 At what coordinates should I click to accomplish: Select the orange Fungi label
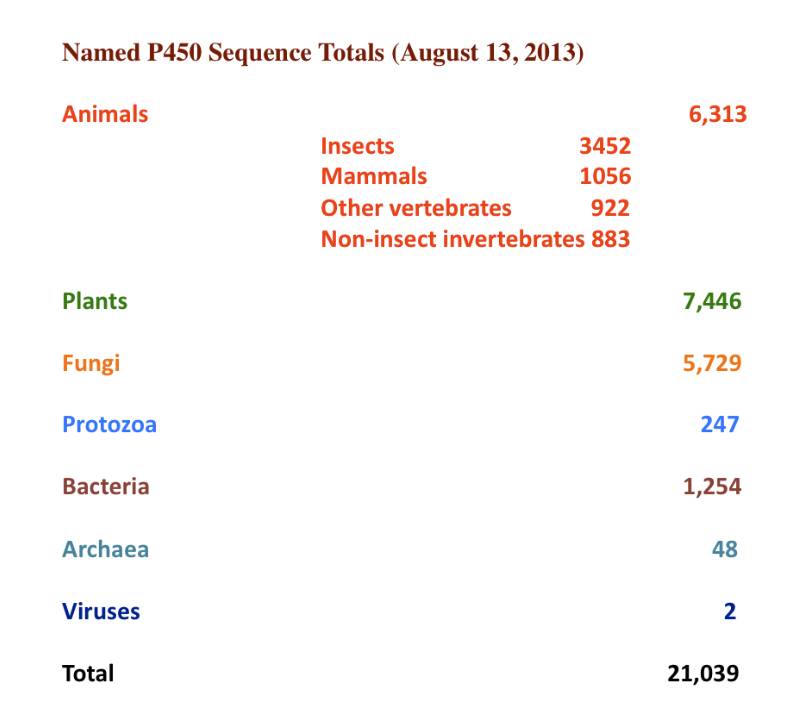tap(91, 364)
